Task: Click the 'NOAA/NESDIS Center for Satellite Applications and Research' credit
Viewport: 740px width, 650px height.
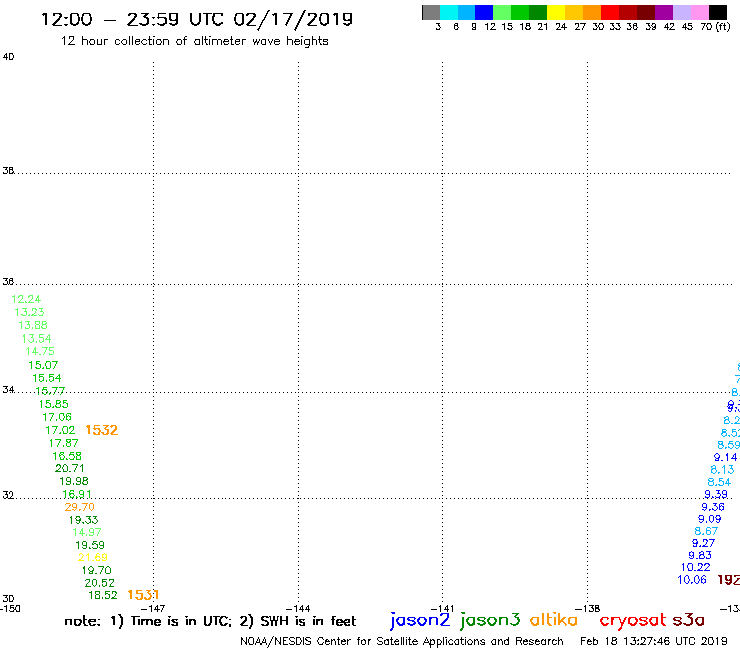Action: [402, 641]
